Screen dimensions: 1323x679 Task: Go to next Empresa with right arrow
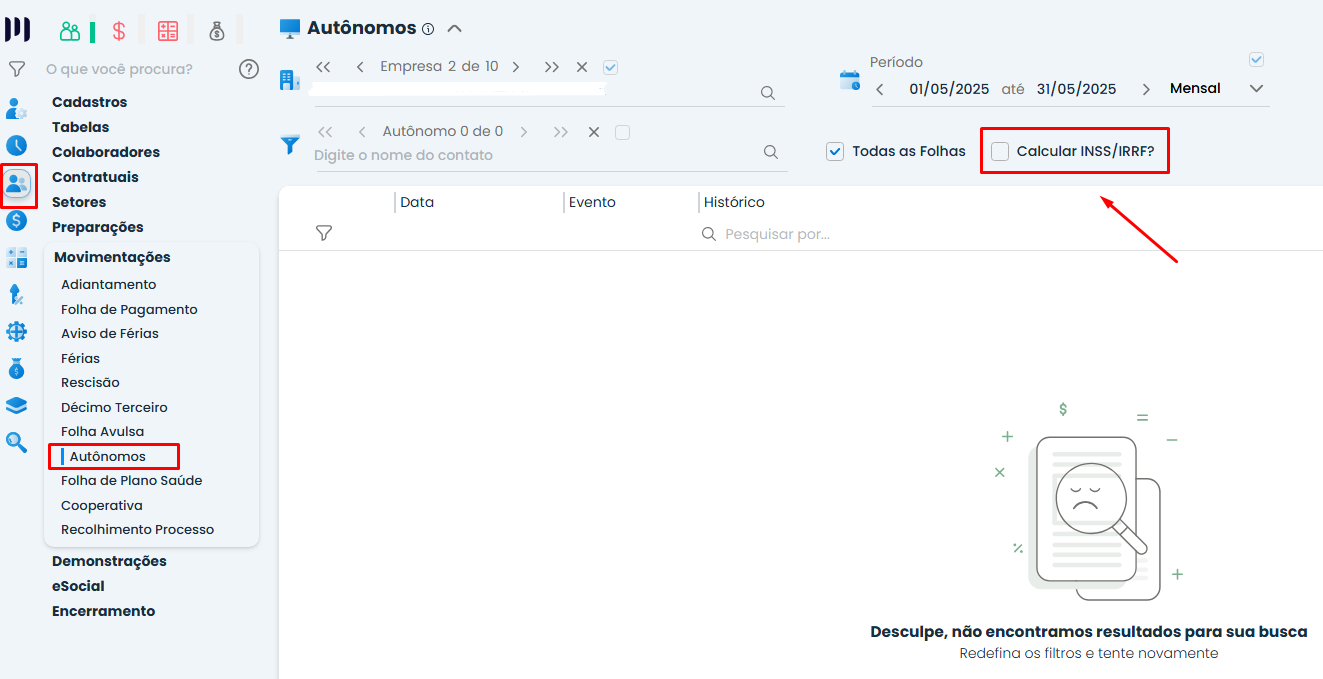(516, 67)
